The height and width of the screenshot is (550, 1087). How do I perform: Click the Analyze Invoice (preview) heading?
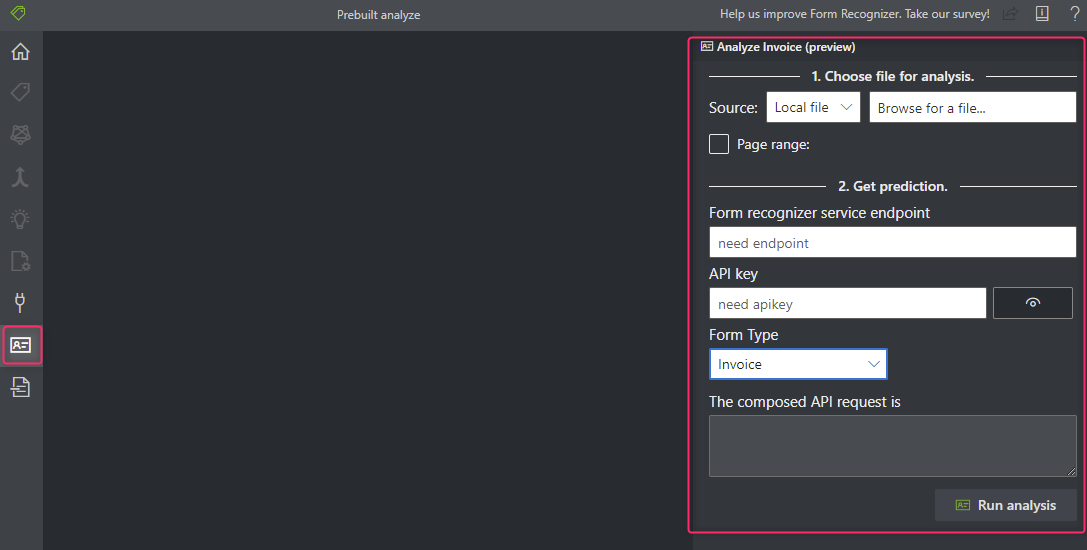(786, 47)
